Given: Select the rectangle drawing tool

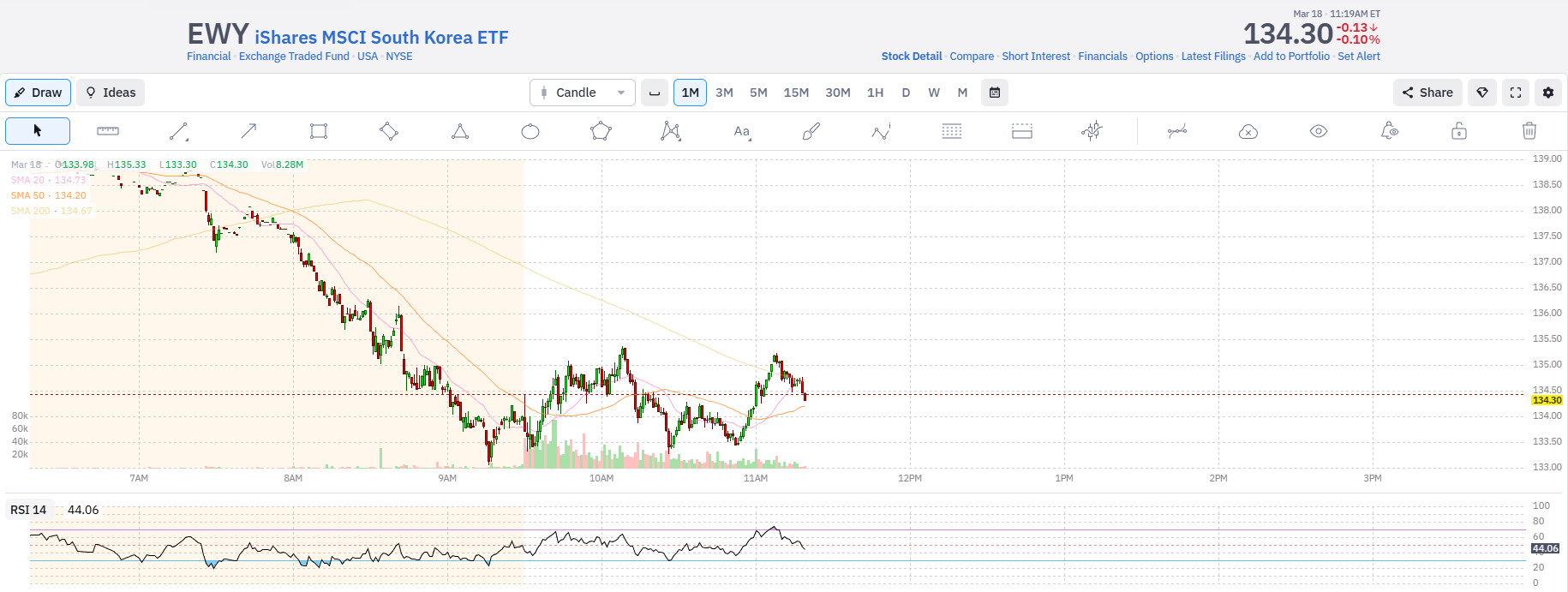Looking at the screenshot, I should (x=319, y=131).
